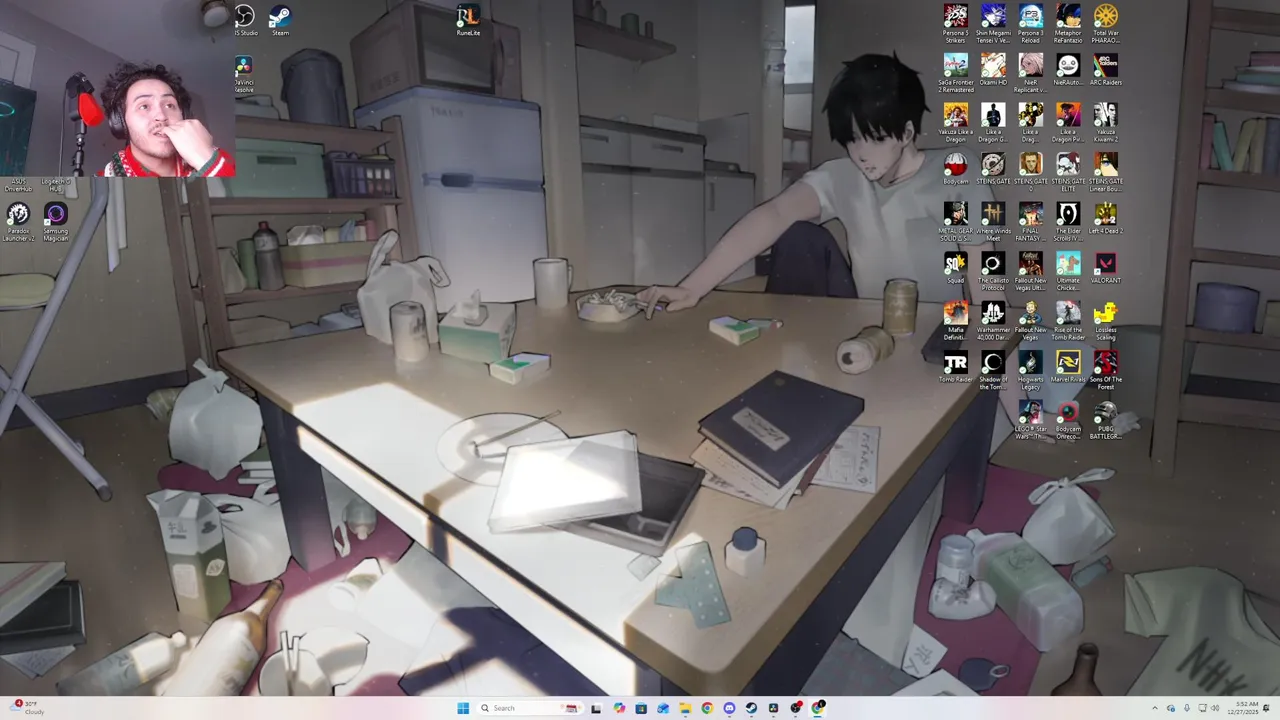Open File Explorer from the taskbar
The width and height of the screenshot is (1280, 720).
(685, 708)
